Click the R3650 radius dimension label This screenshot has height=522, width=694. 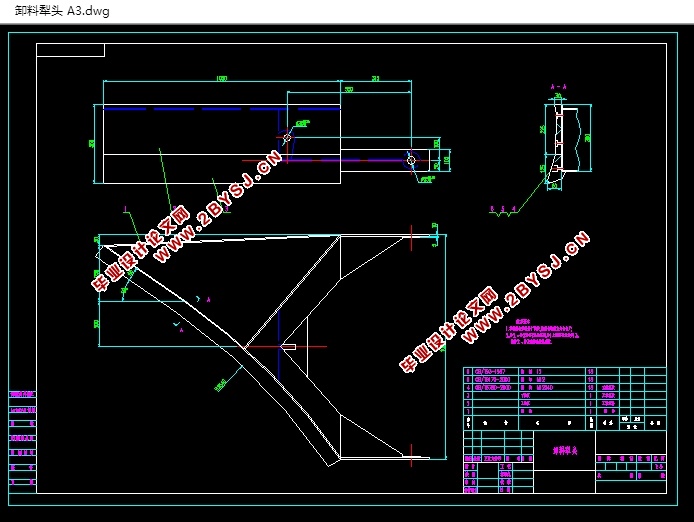[x=220, y=385]
